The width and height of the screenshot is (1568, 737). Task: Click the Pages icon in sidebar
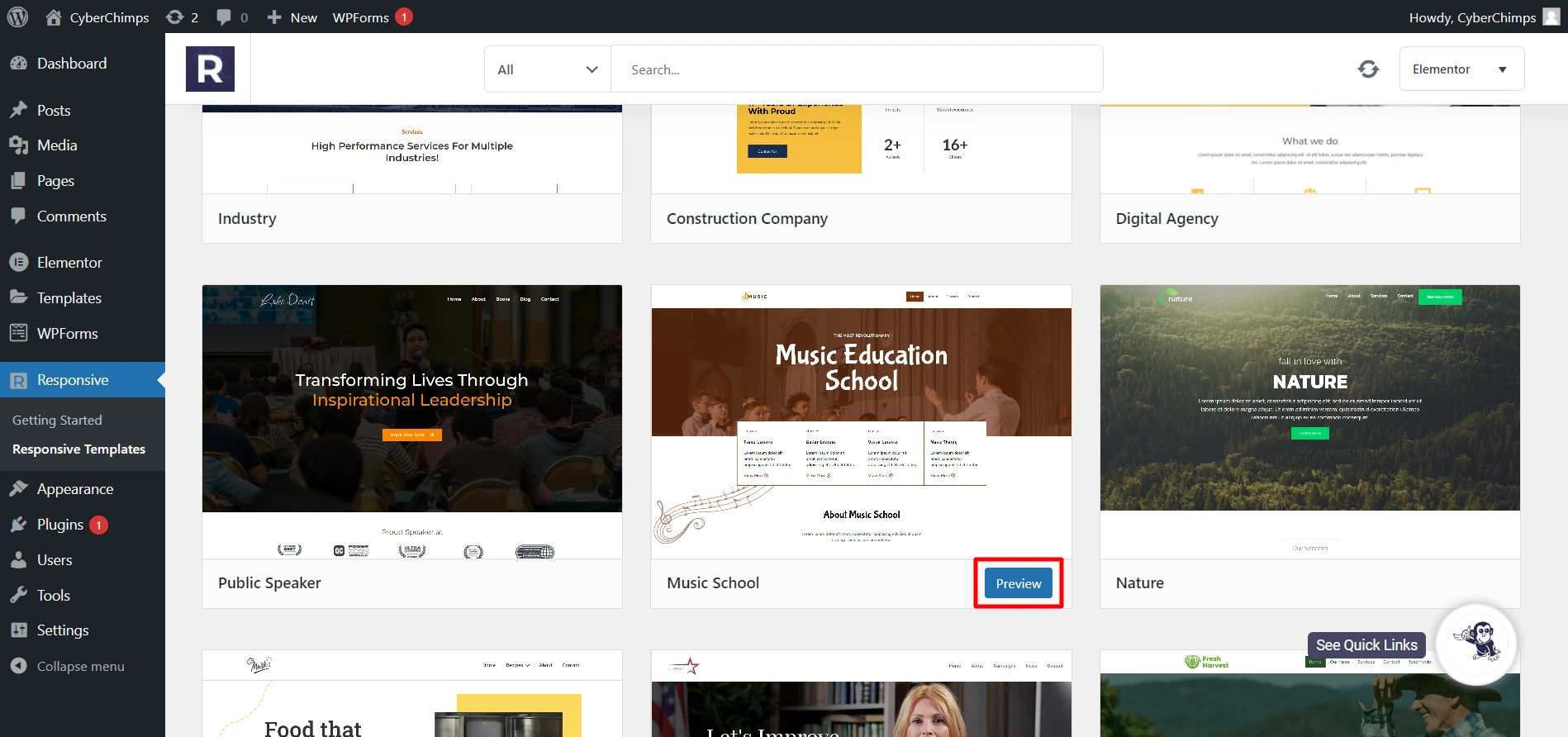tap(18, 181)
